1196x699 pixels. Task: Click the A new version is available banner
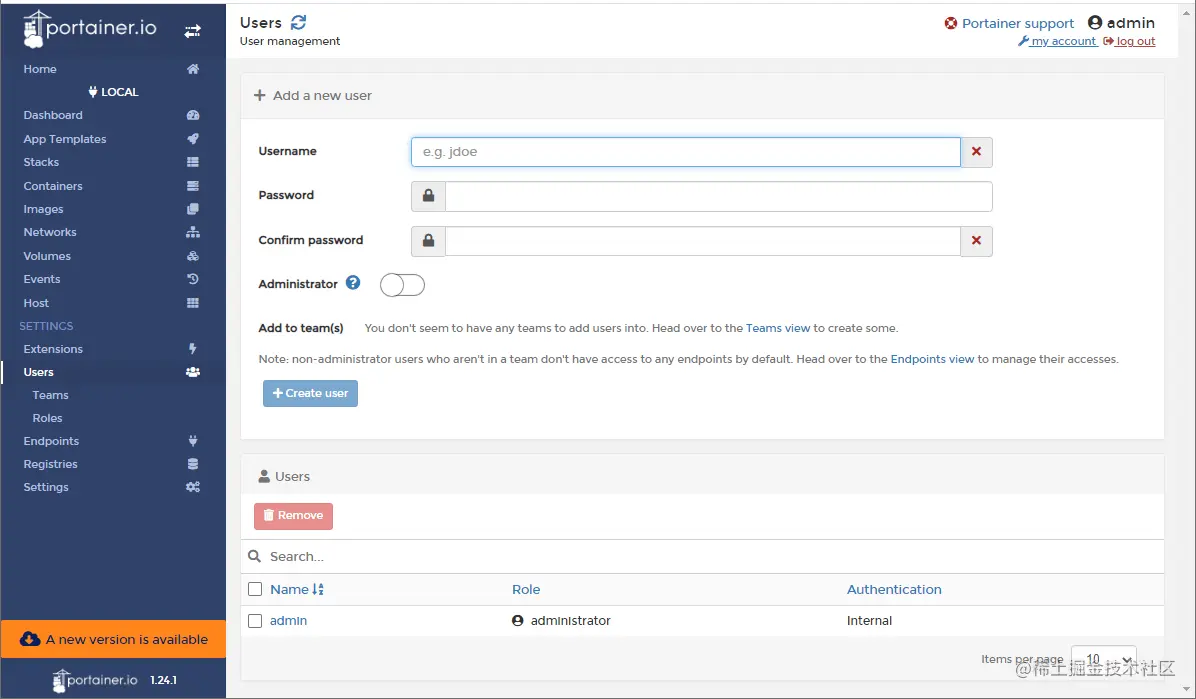pyautogui.click(x=114, y=639)
